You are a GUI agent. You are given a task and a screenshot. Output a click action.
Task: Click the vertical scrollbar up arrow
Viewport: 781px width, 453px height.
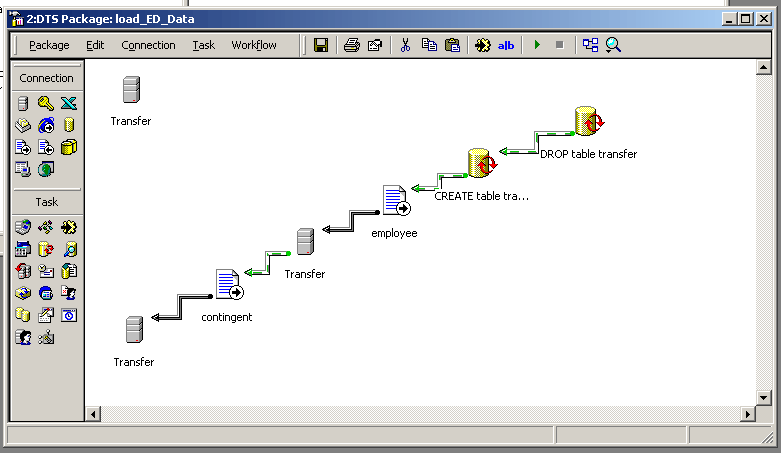[x=764, y=67]
